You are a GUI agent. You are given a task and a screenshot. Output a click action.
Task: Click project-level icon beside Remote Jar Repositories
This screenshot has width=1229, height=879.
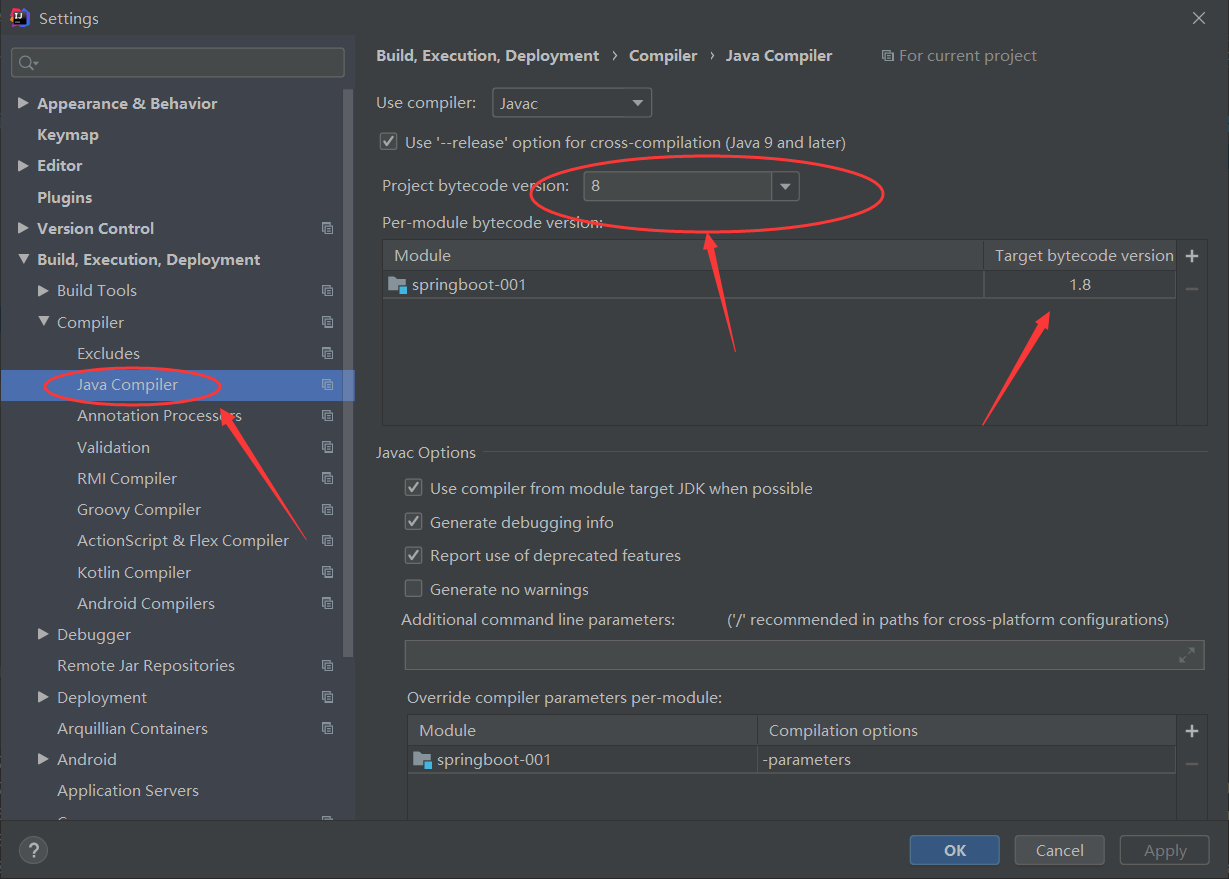click(327, 665)
